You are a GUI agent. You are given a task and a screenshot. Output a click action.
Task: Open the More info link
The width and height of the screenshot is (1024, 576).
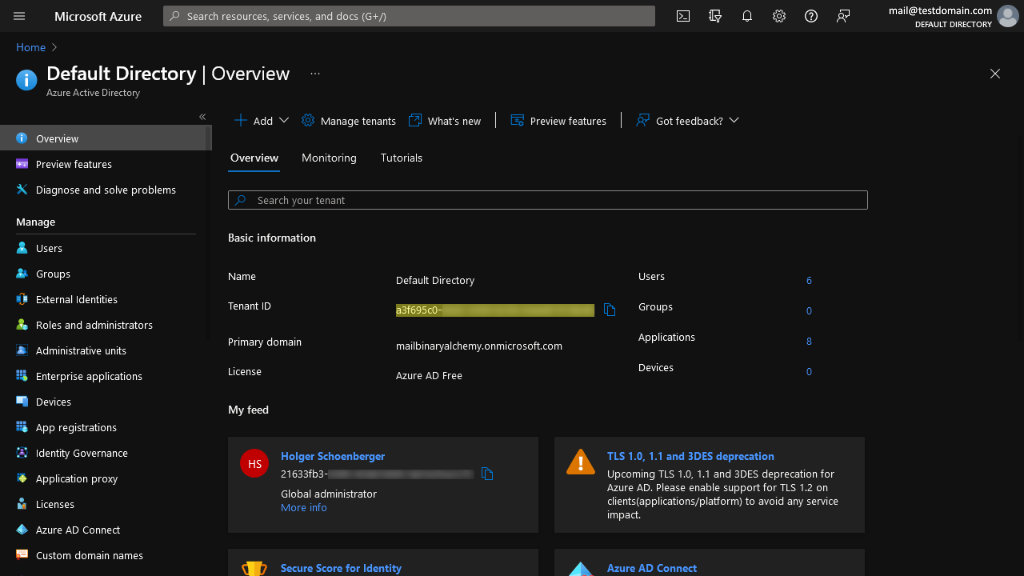(x=304, y=507)
